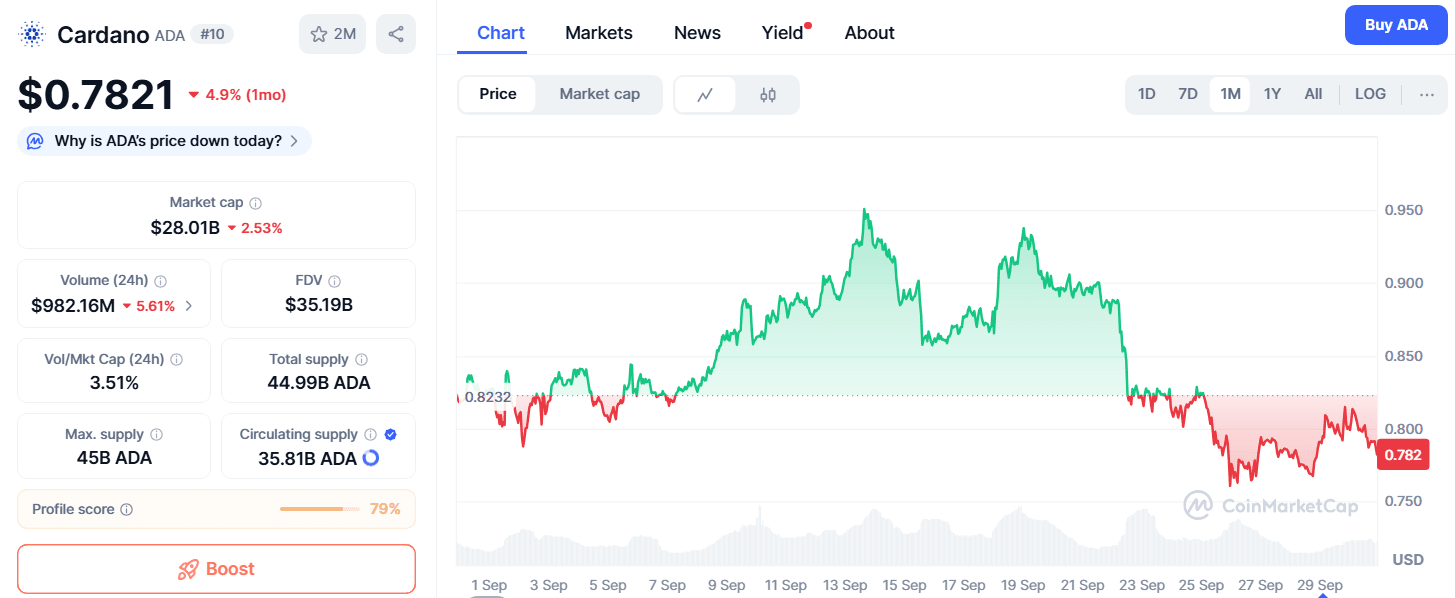Click the Market cap info icon

click(256, 203)
